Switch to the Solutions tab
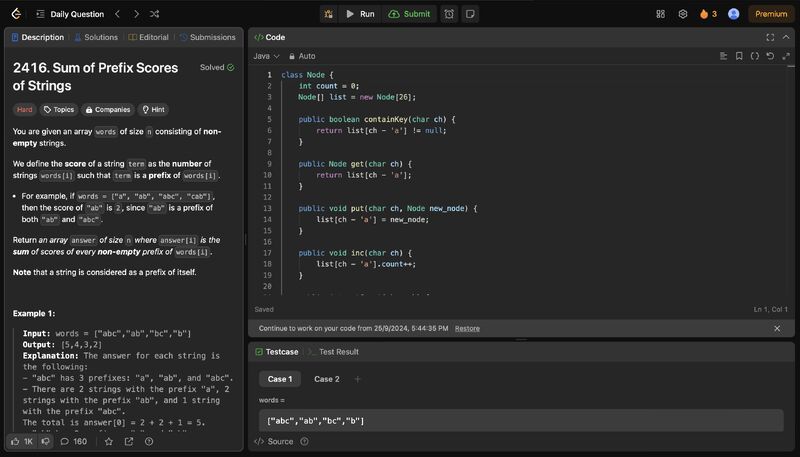The image size is (800, 457). click(96, 37)
